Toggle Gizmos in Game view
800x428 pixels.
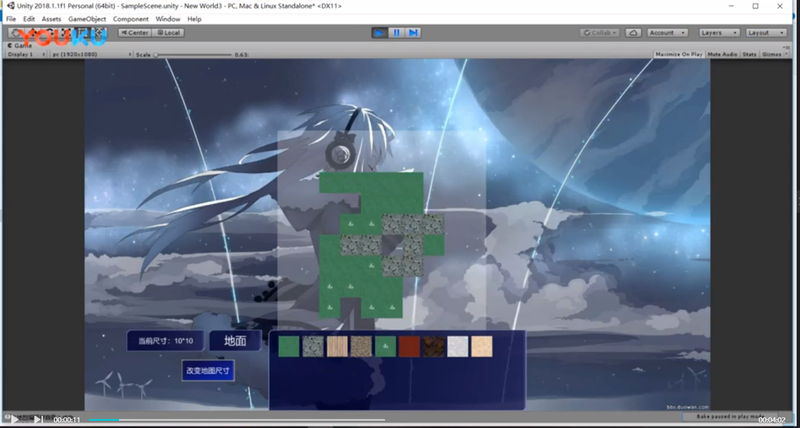(771, 54)
